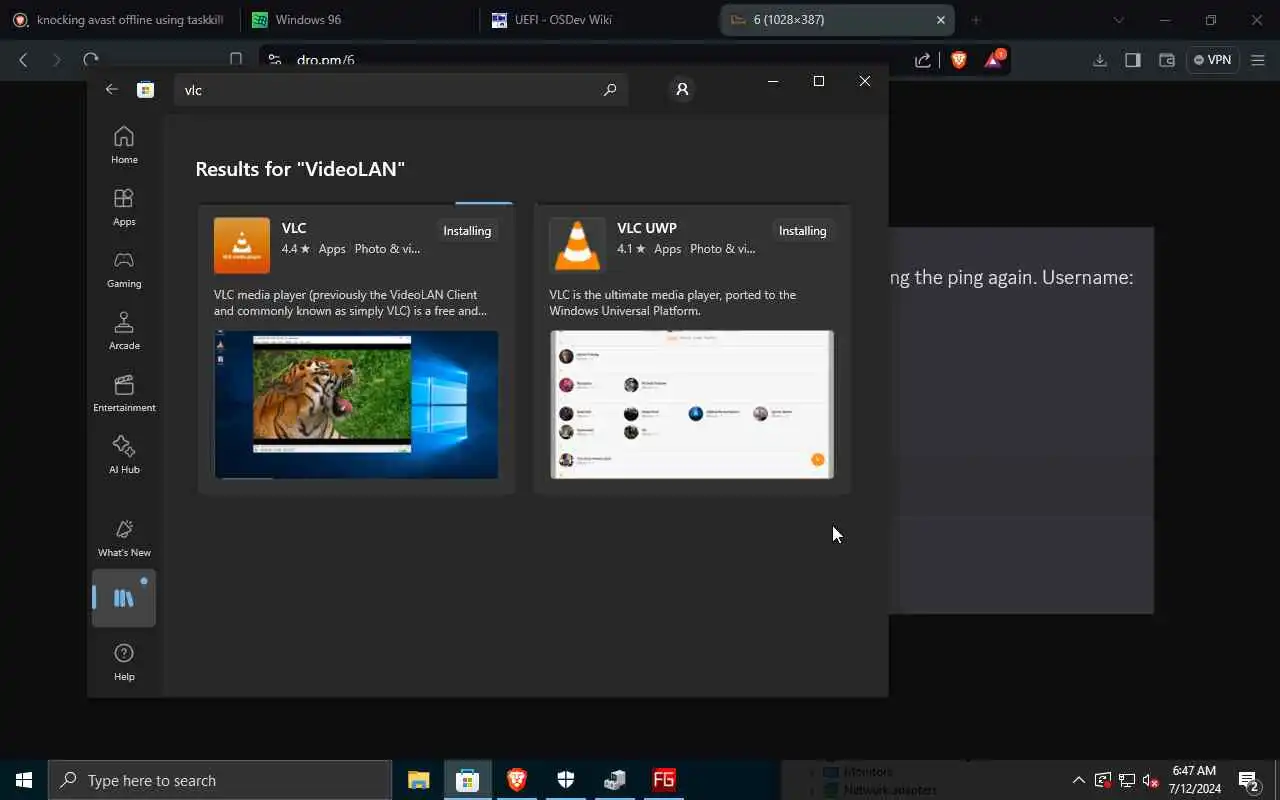1280x800 pixels.
Task: Click browser back navigation arrow
Action: [x=23, y=60]
